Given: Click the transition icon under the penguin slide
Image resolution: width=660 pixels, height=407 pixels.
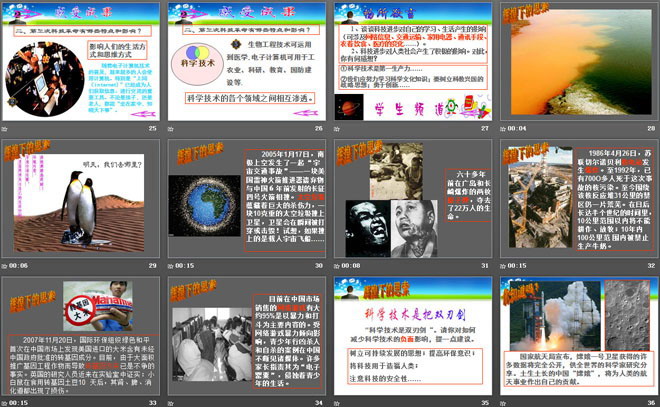Looking at the screenshot, I should pos(7,265).
